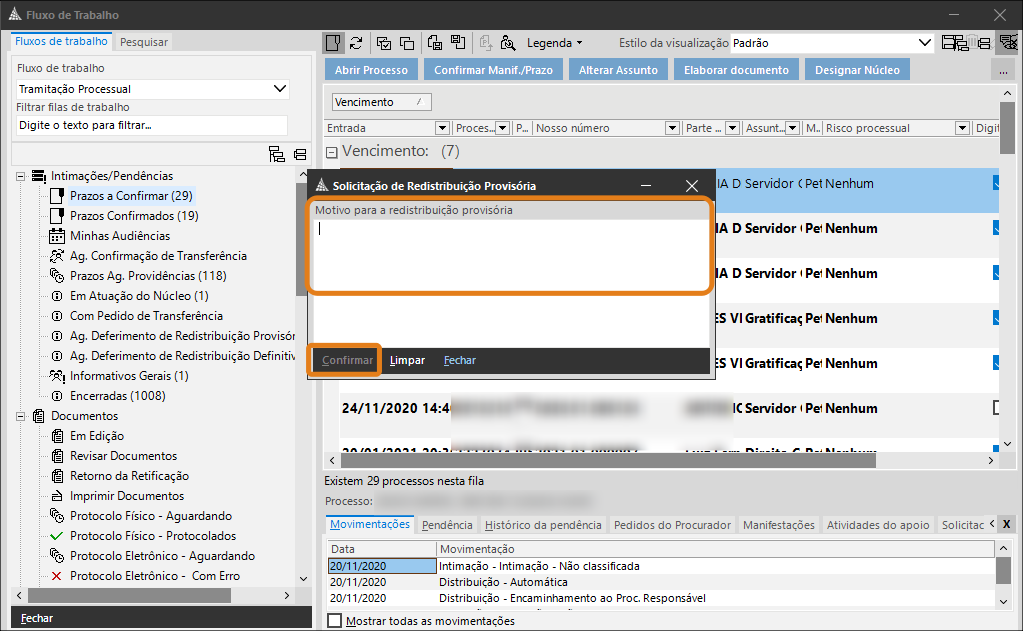The image size is (1023, 631).
Task: Switch to the Pesquisar tab
Action: click(x=144, y=42)
